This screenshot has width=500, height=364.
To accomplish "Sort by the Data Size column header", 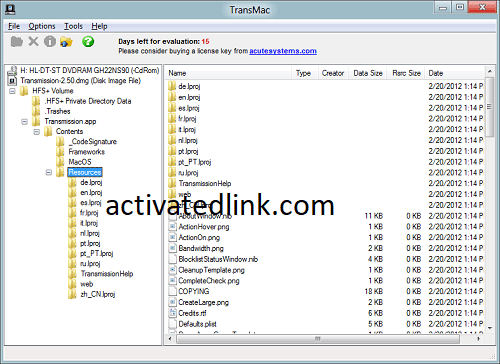I will tap(368, 73).
